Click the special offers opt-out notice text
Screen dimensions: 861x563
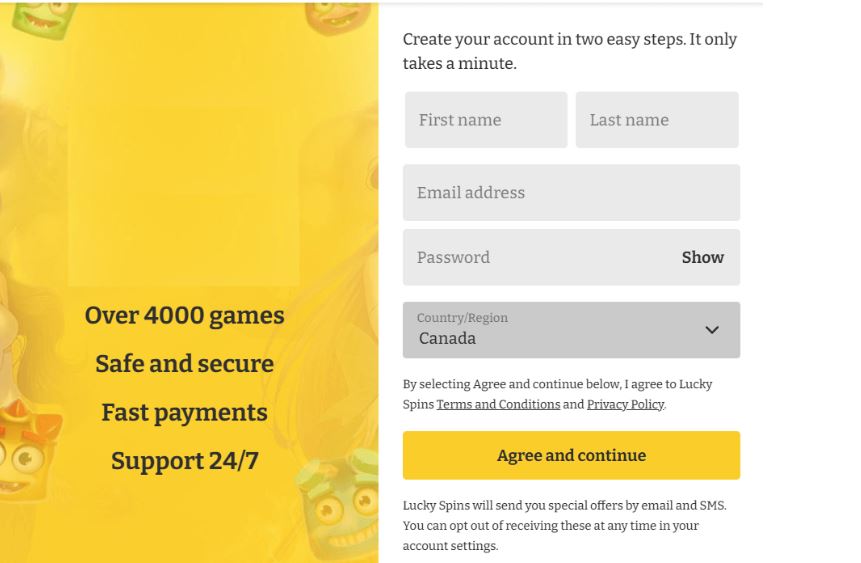(x=564, y=526)
